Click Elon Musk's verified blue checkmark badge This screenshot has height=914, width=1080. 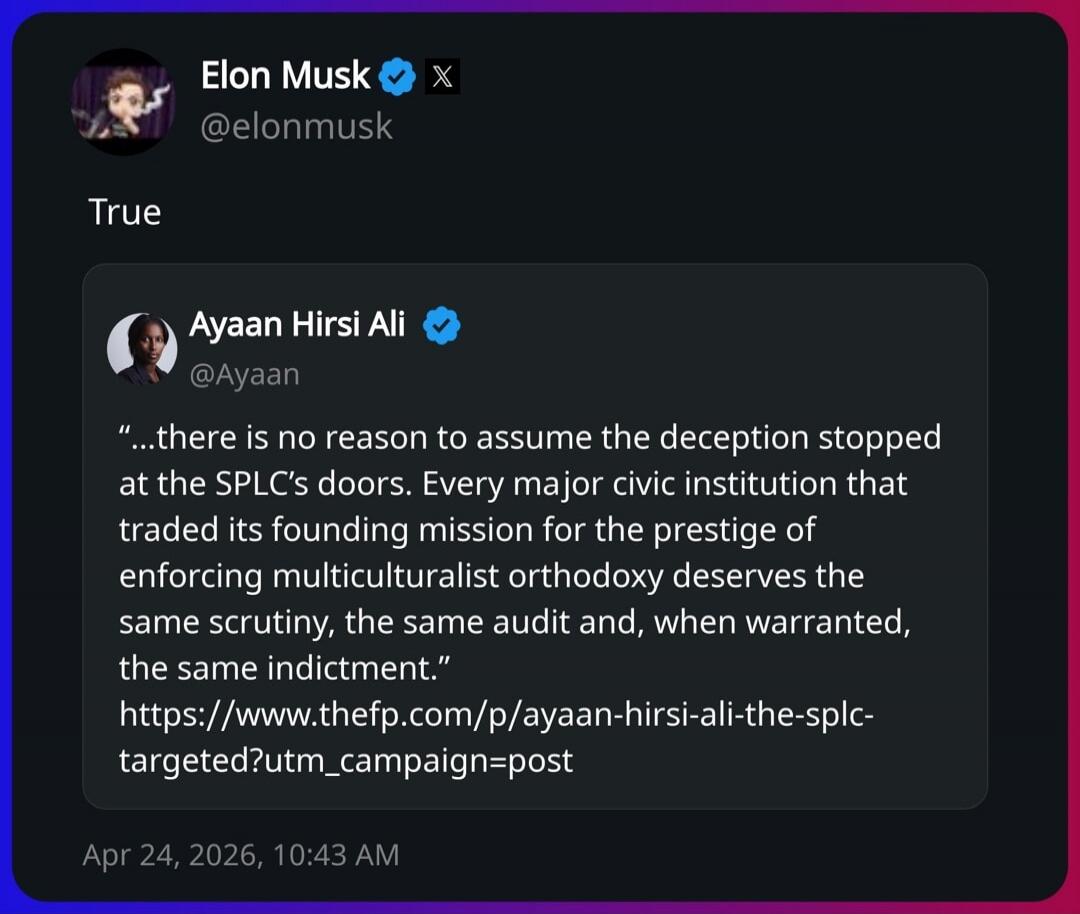397,74
